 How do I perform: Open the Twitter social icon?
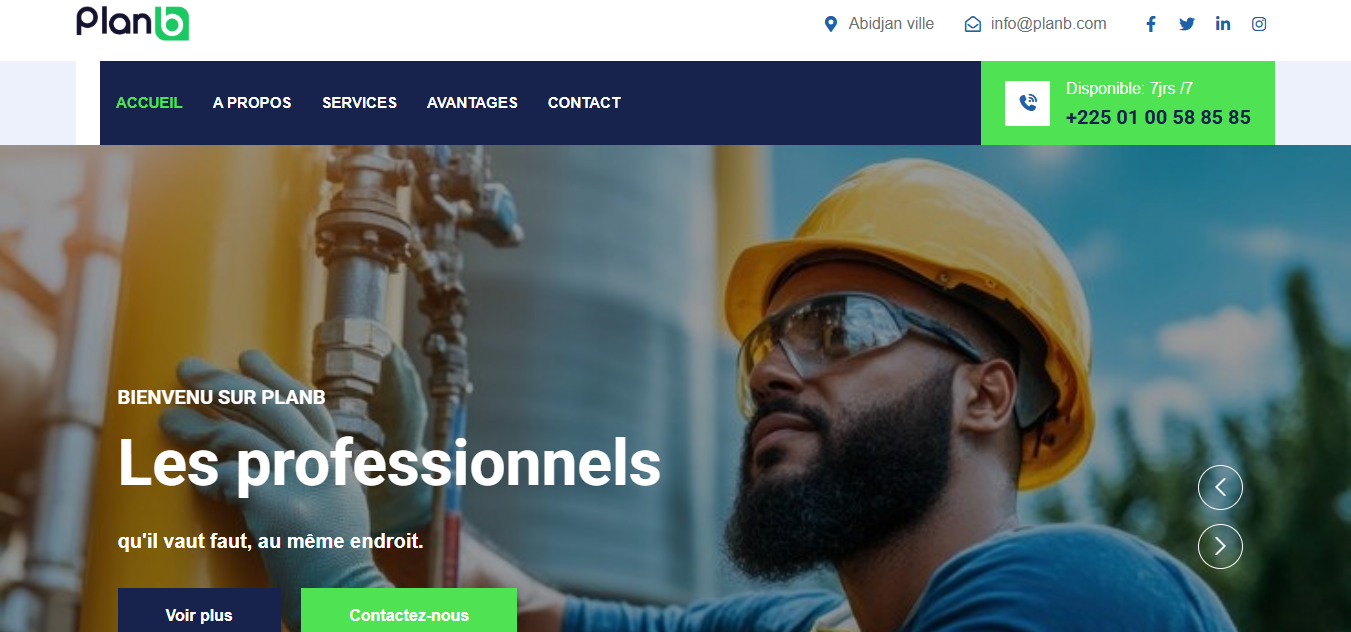pyautogui.click(x=1187, y=24)
